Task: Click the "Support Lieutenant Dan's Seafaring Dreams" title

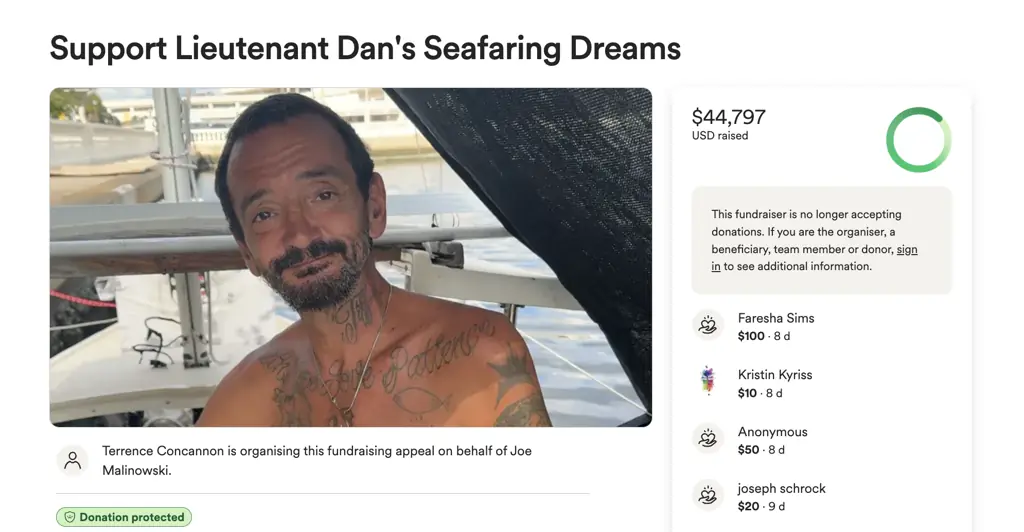Action: point(365,48)
